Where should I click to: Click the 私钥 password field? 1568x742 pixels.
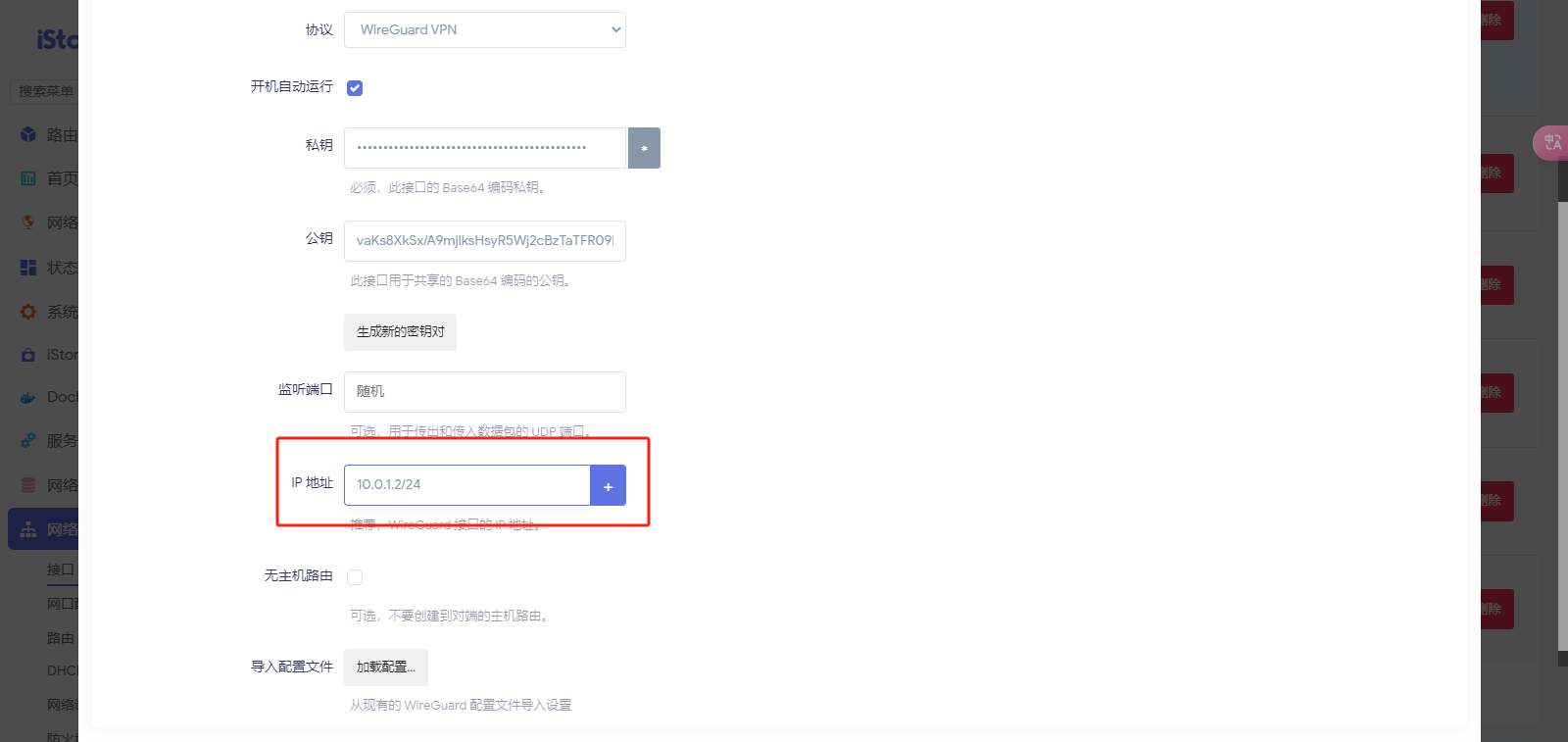[x=484, y=148]
